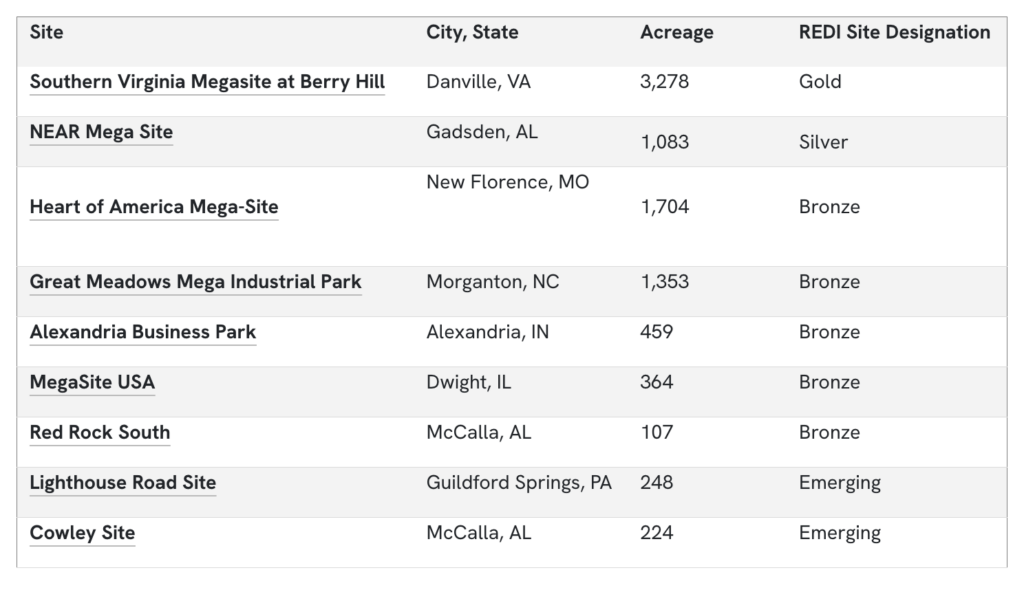
Task: Click the City, State column header
Action: [x=472, y=32]
